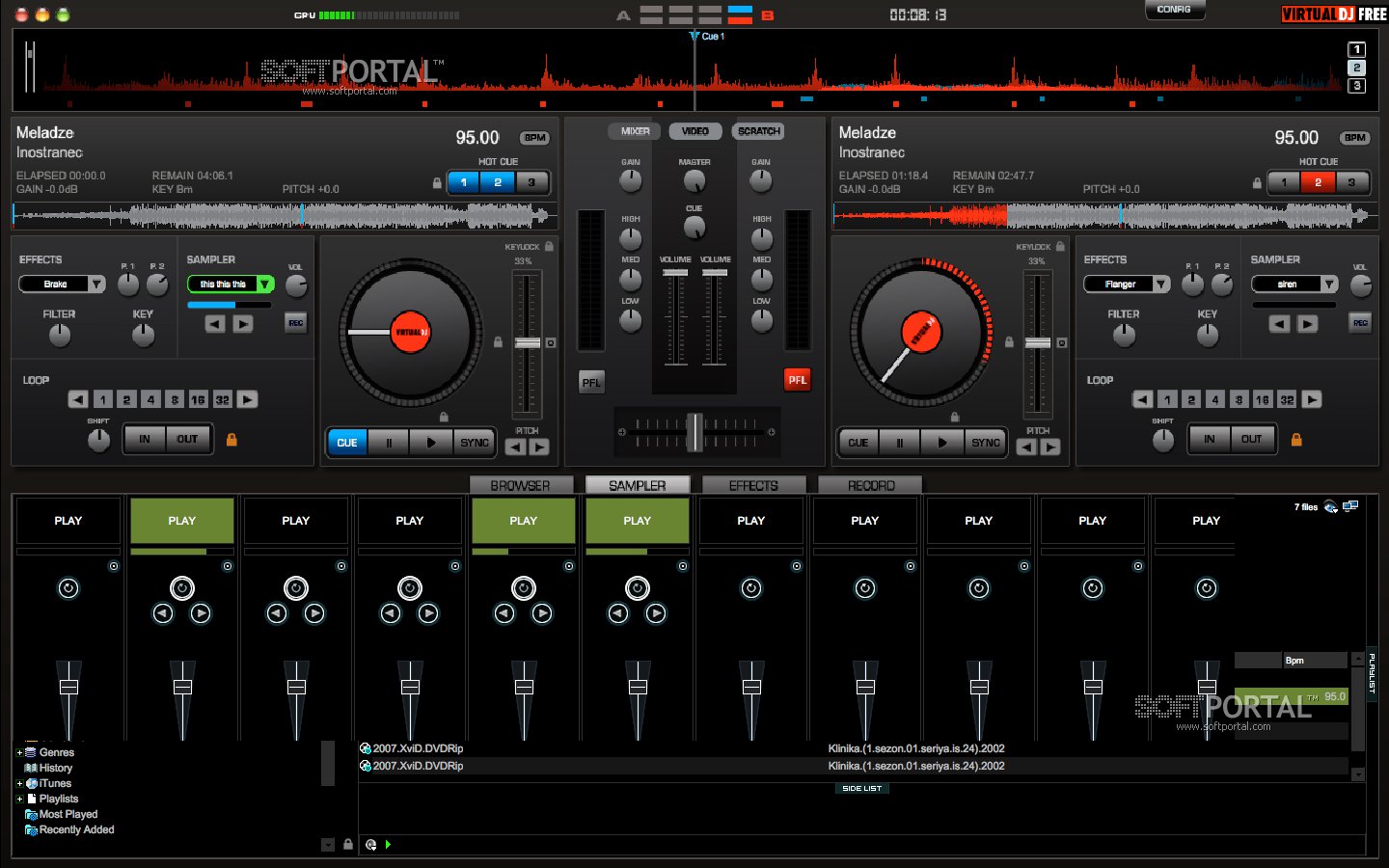Play the right deck track

942,443
